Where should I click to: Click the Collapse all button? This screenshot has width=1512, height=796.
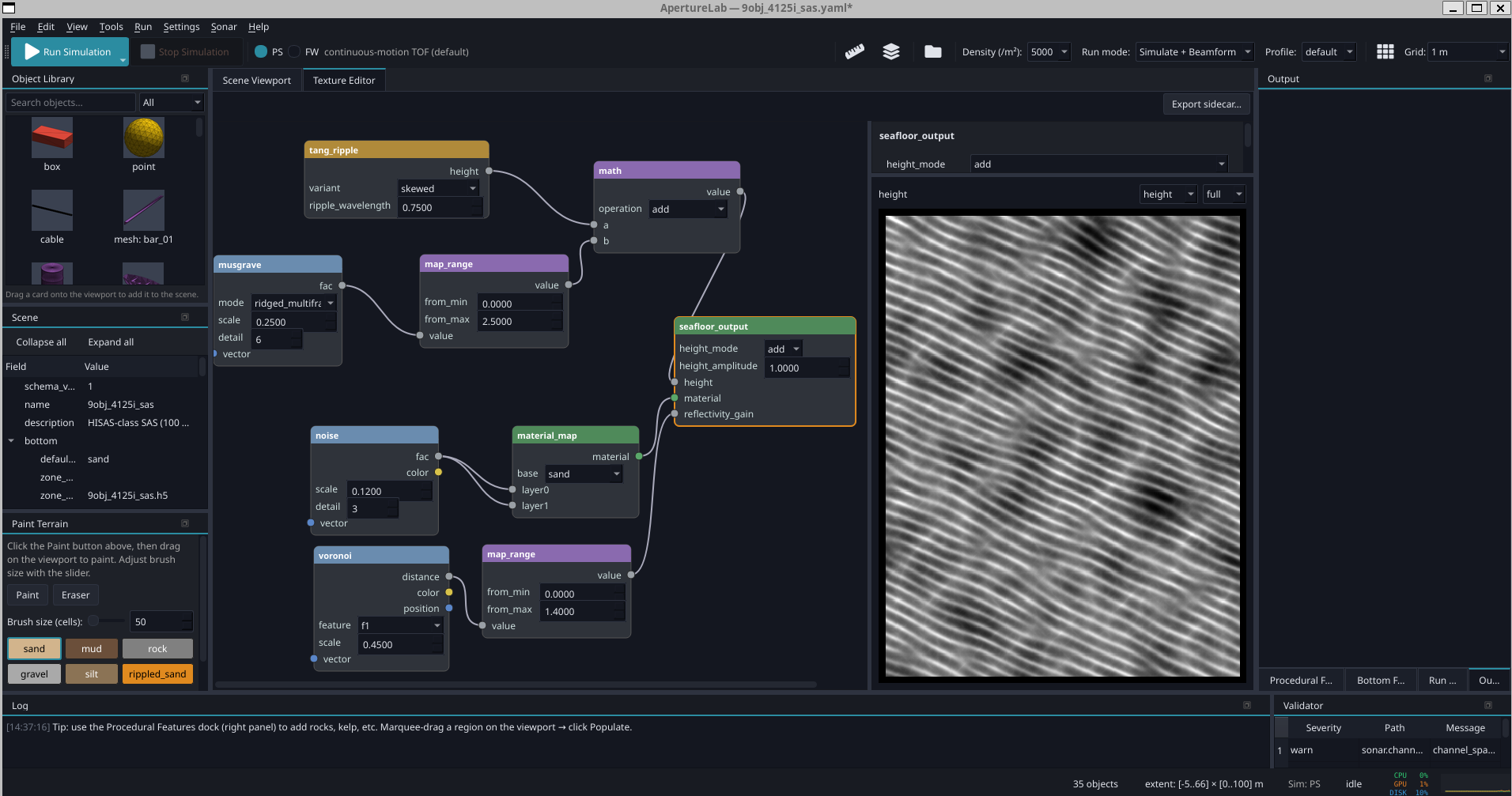point(41,342)
